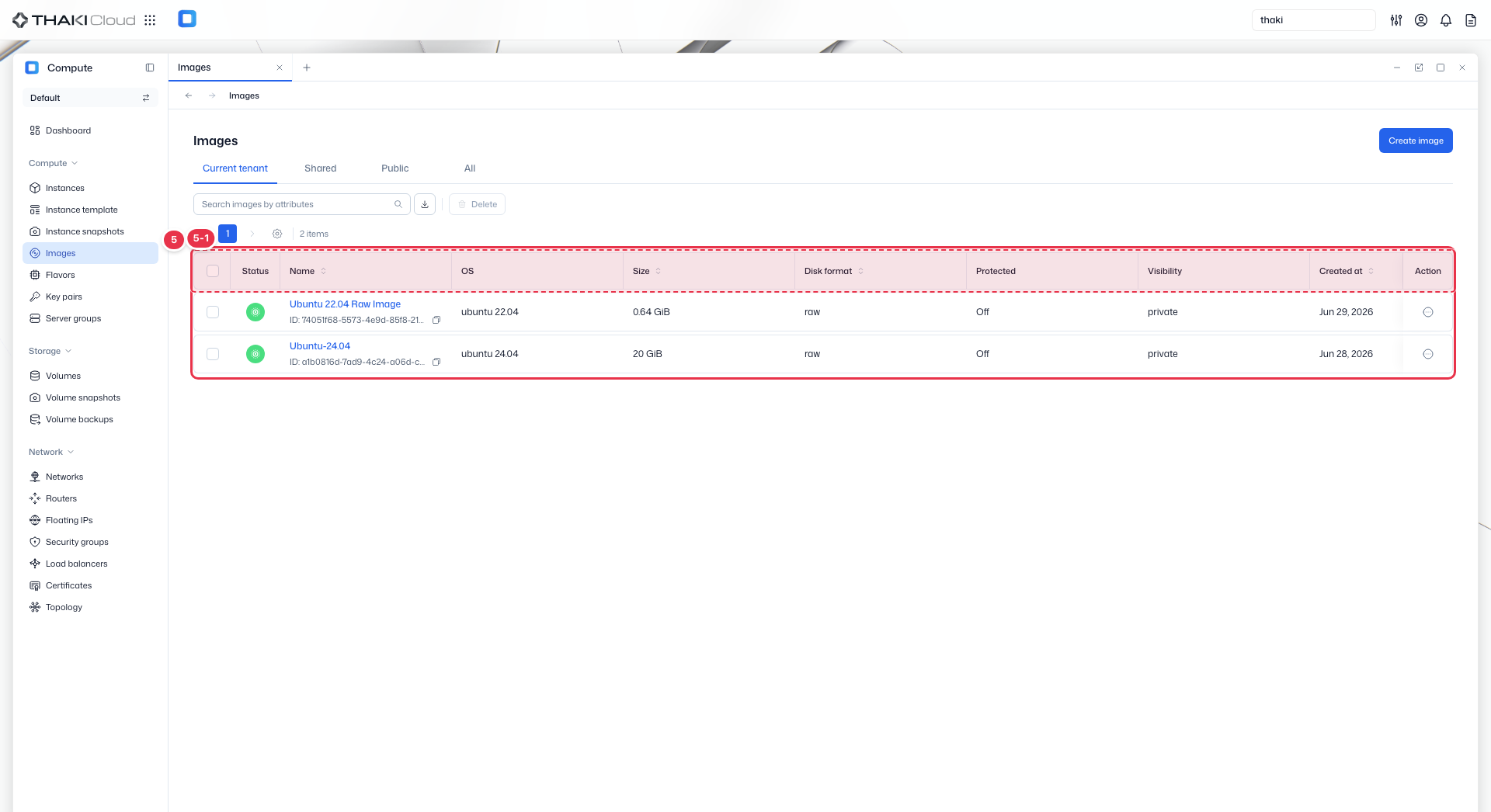The height and width of the screenshot is (812, 1491).
Task: Click the search images by attributes field
Action: pos(301,204)
